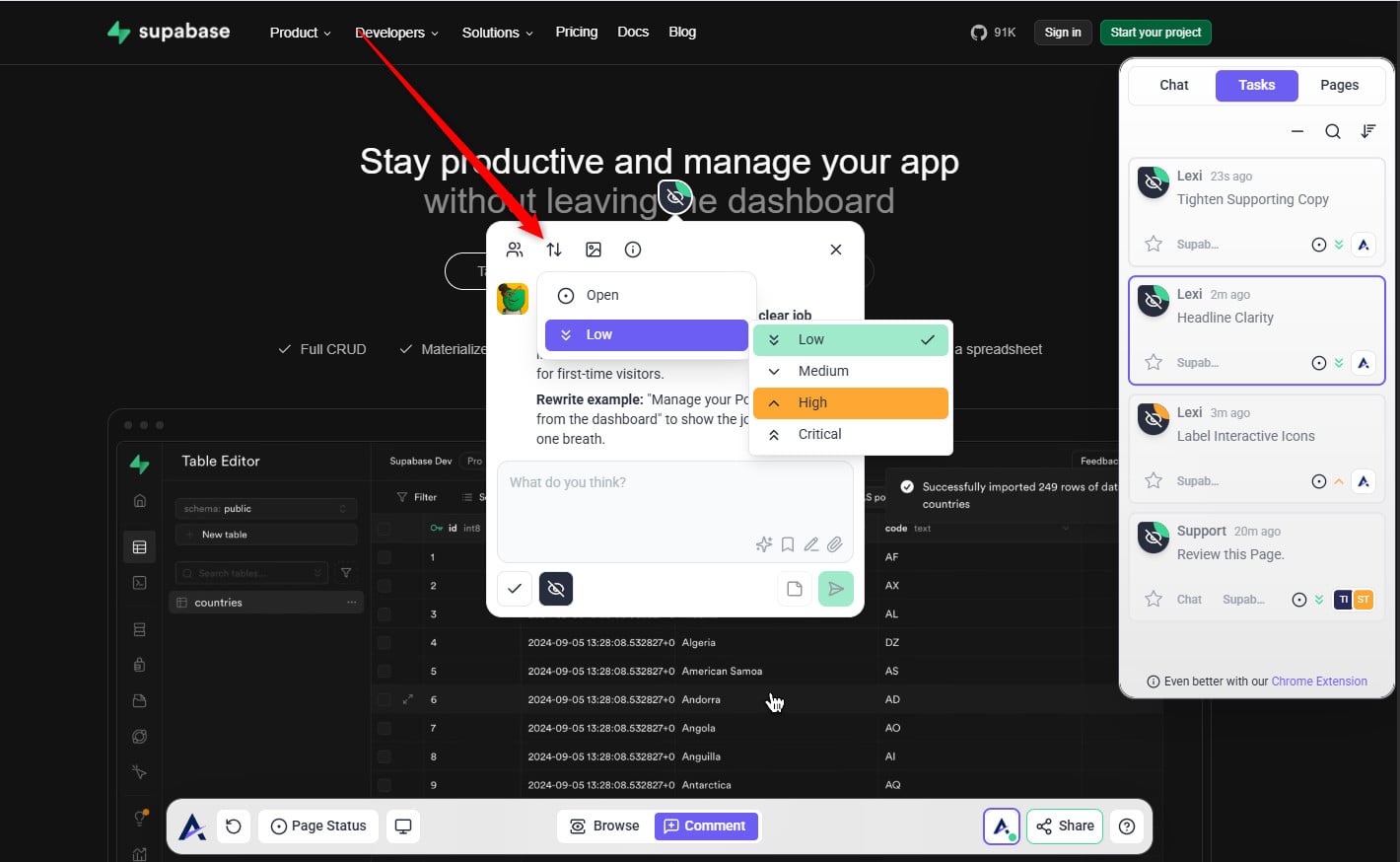Switch to the Pages tab

pos(1339,85)
